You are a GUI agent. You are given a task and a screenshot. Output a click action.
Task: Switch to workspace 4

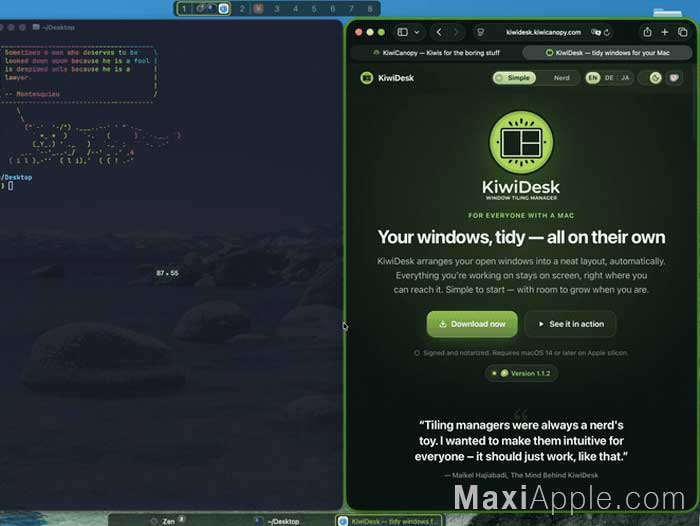[x=296, y=8]
